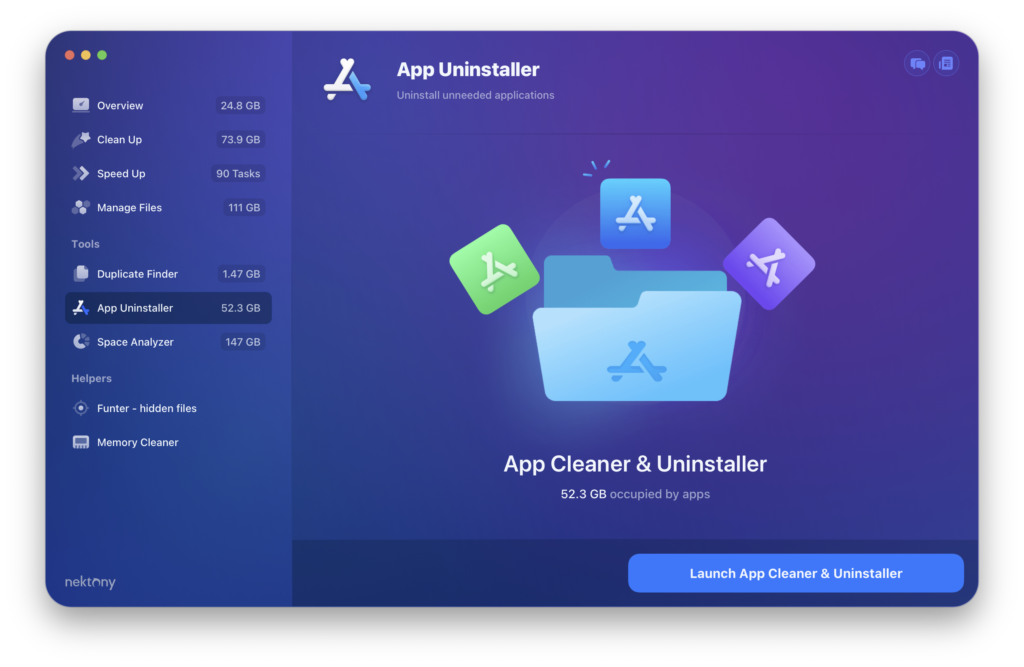Click the Manage Files bubbles icon
The height and width of the screenshot is (667, 1024).
pos(81,208)
